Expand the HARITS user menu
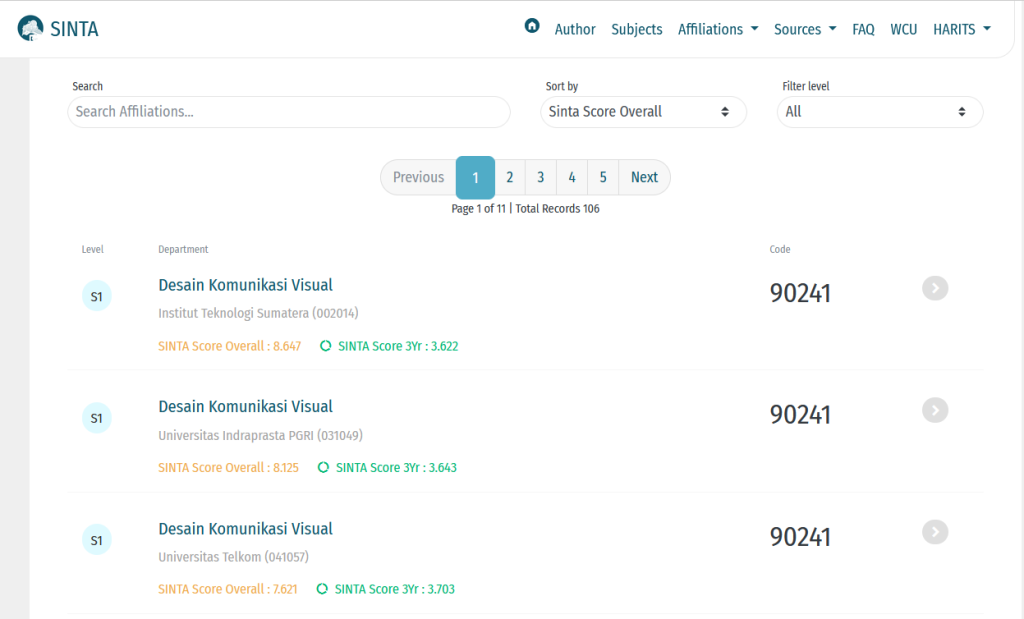The width and height of the screenshot is (1024, 619). [x=961, y=29]
